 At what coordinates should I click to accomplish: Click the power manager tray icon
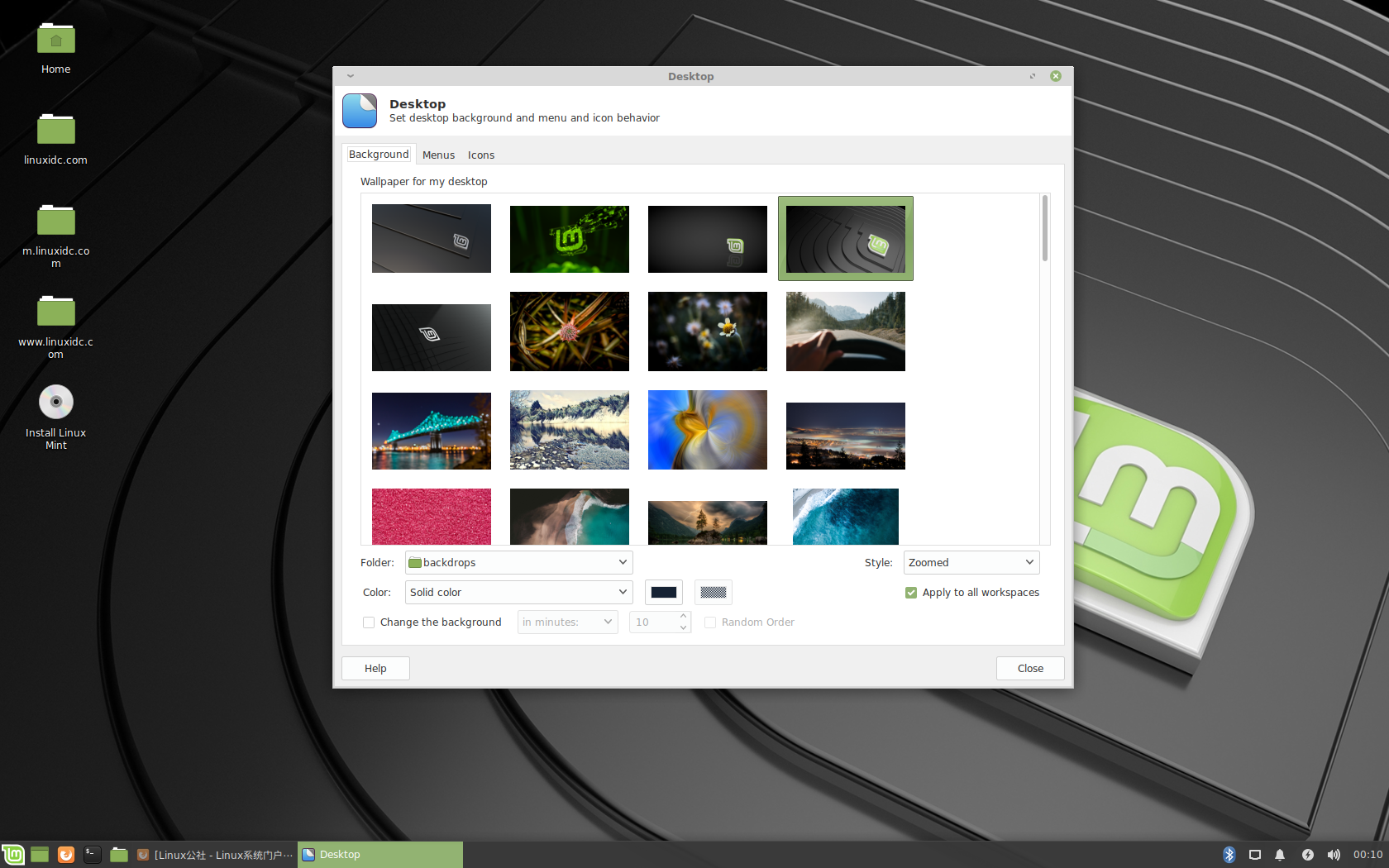[1307, 855]
